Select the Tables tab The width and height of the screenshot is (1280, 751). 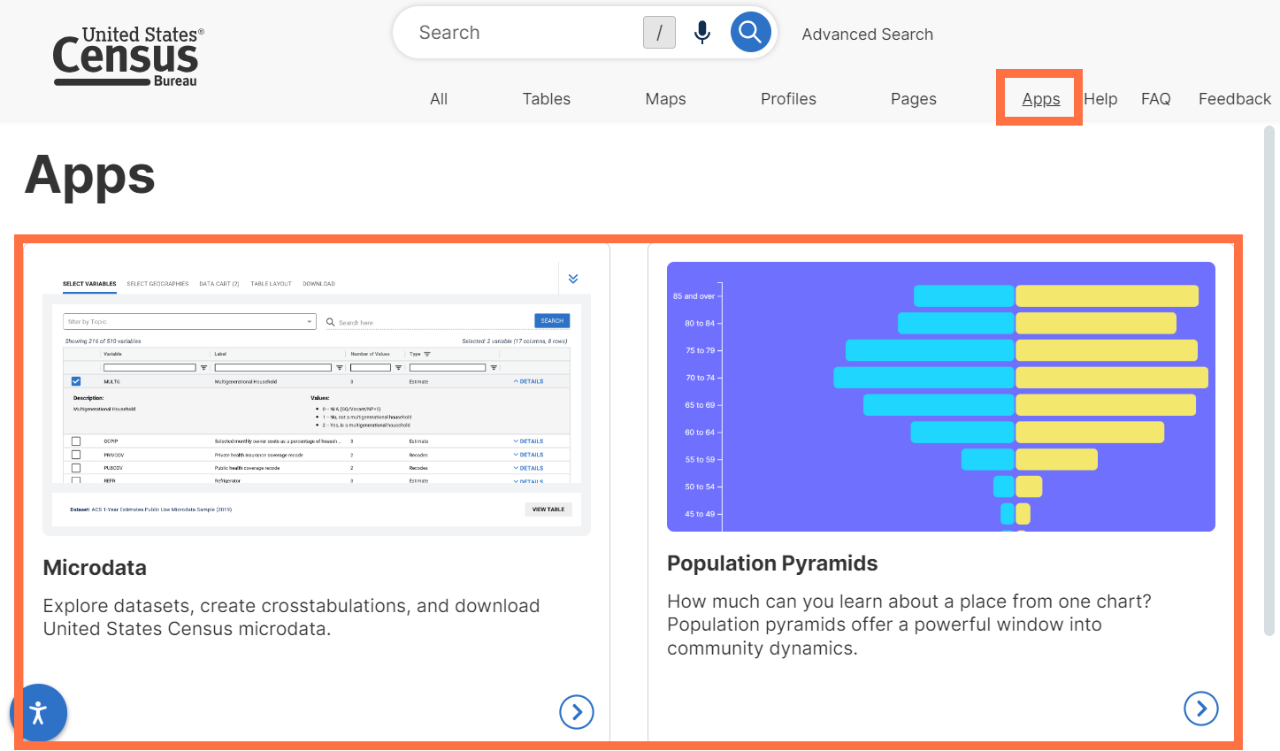click(x=546, y=99)
